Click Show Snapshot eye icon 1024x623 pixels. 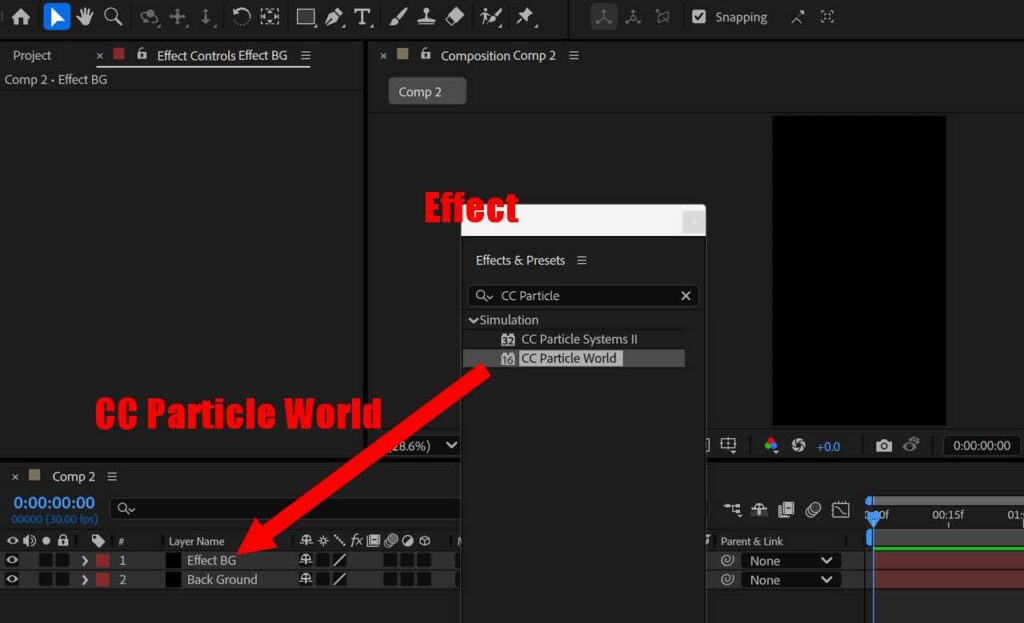[x=911, y=445]
